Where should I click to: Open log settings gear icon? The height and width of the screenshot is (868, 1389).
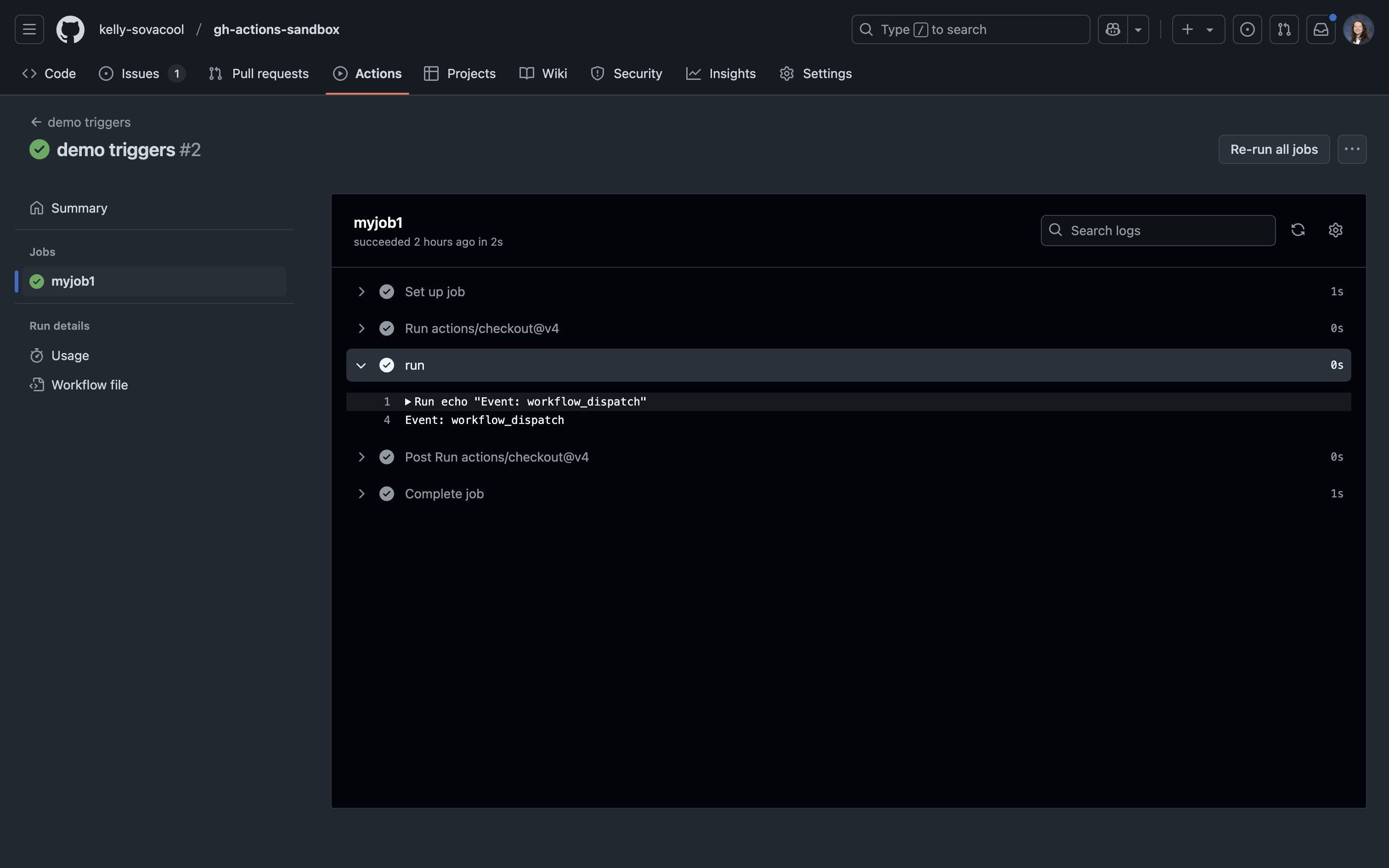tap(1335, 230)
